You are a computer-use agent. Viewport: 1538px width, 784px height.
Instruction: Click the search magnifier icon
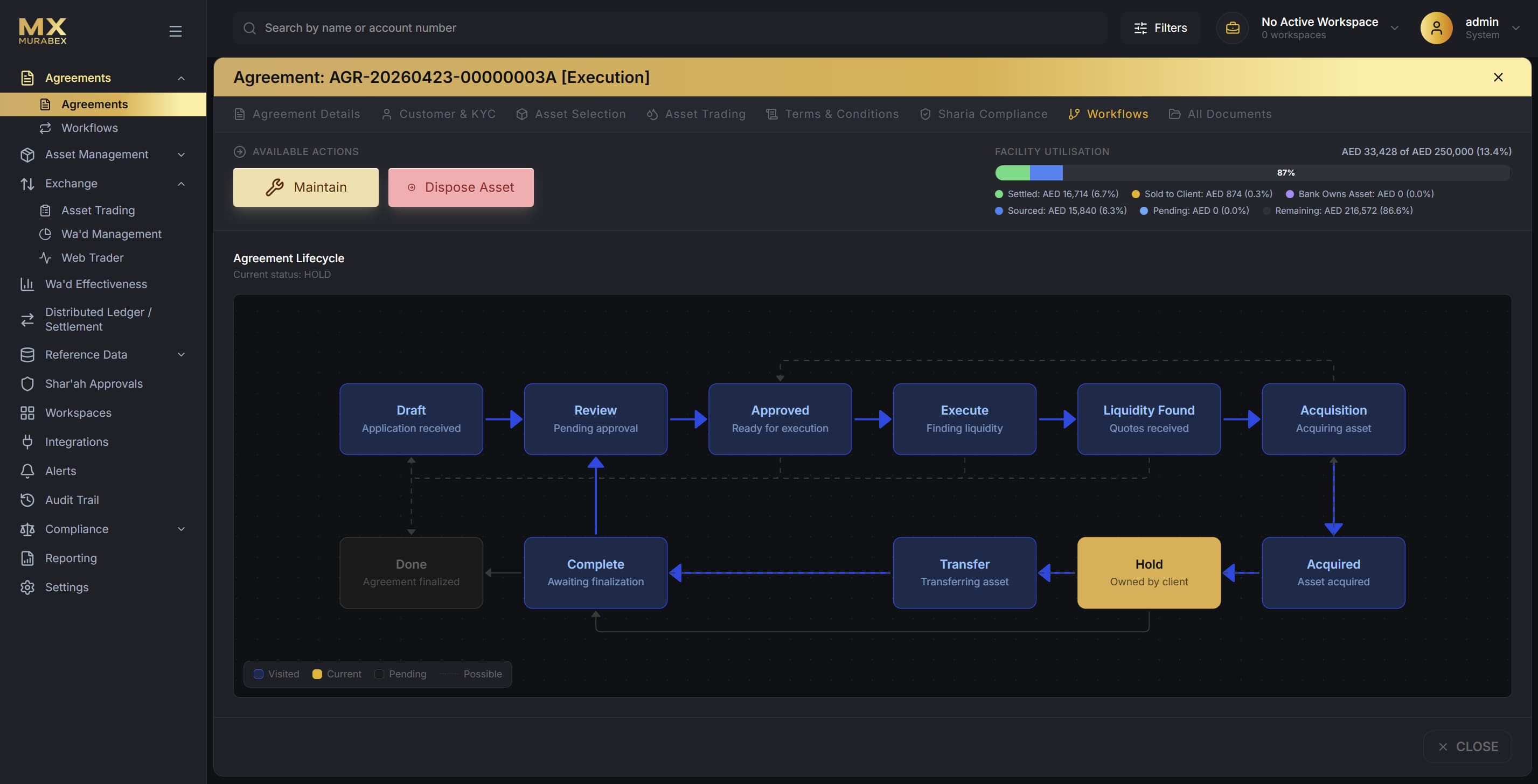(x=249, y=28)
